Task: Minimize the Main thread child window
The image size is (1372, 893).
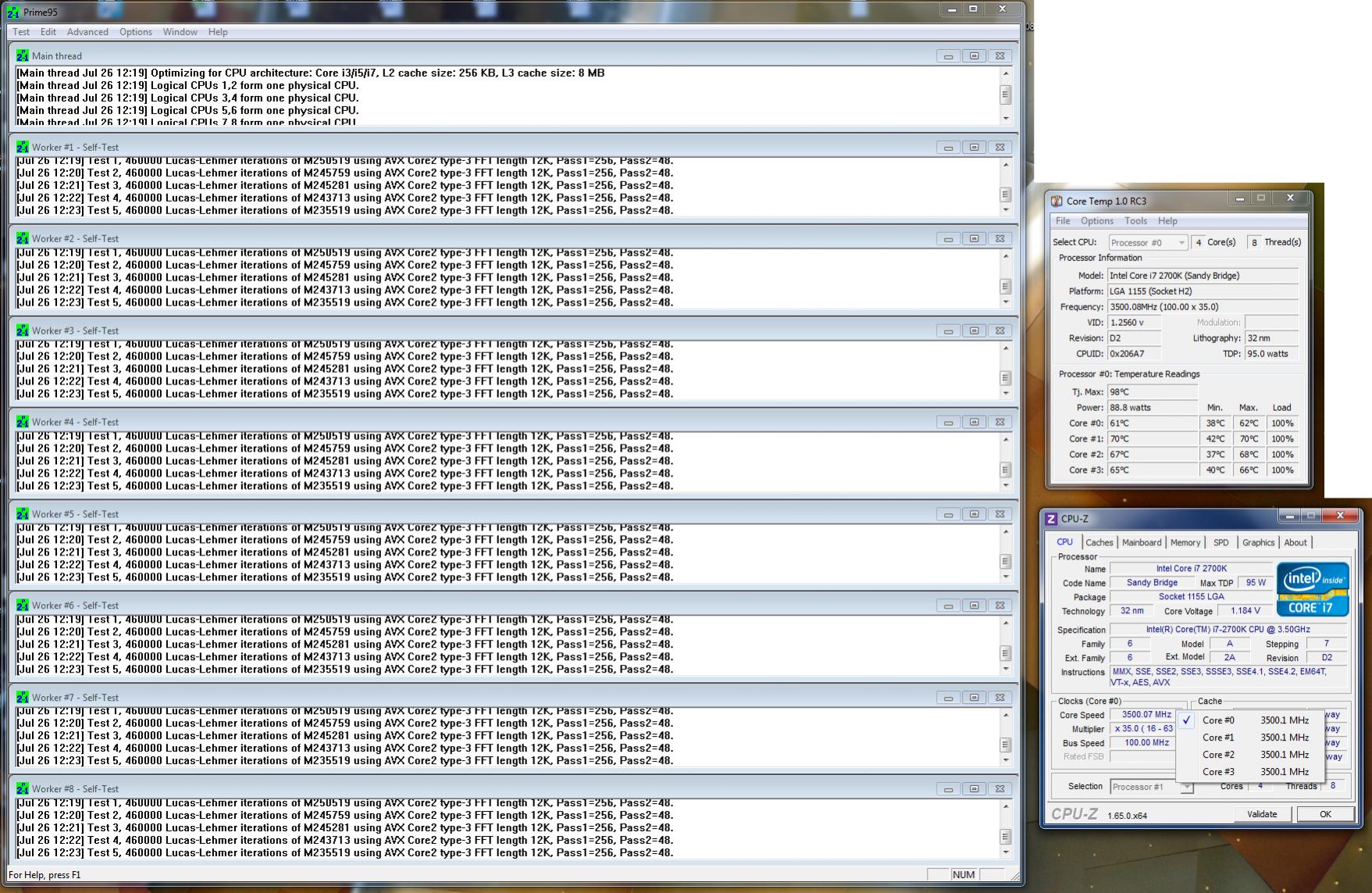Action: (x=948, y=56)
